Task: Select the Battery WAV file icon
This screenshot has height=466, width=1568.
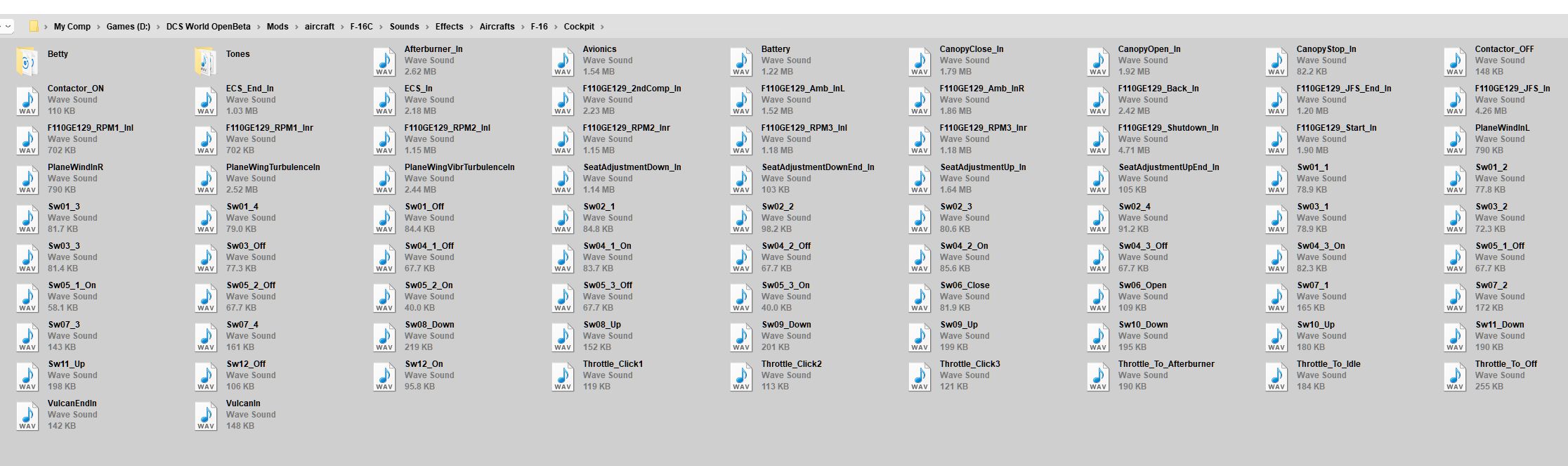Action: coord(741,62)
